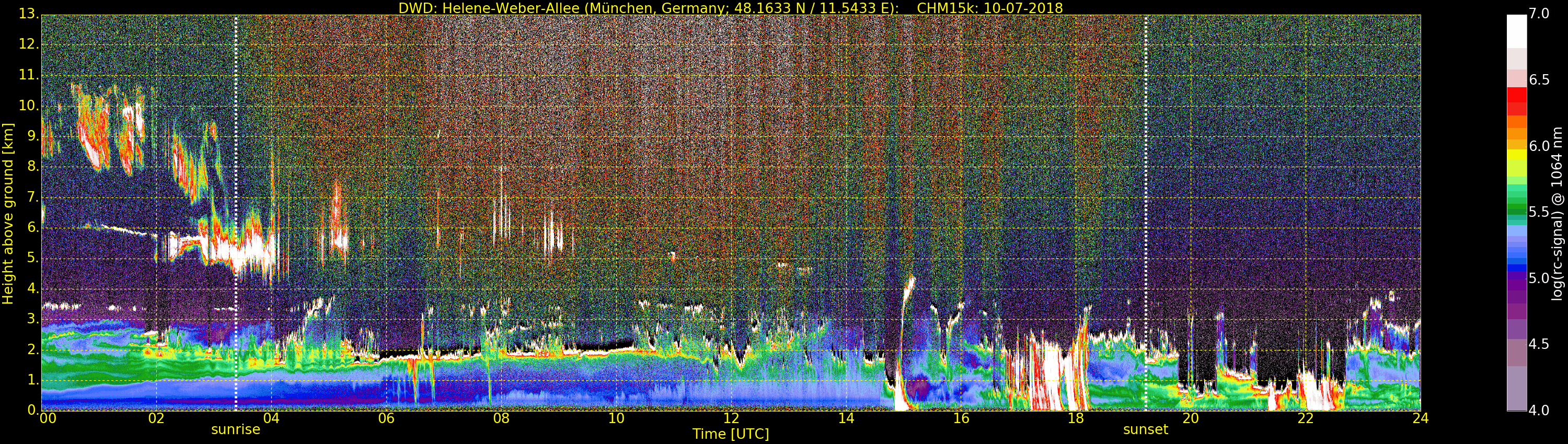Click height axis tick "0."
This screenshot has height=444, width=1568.
click(x=32, y=410)
